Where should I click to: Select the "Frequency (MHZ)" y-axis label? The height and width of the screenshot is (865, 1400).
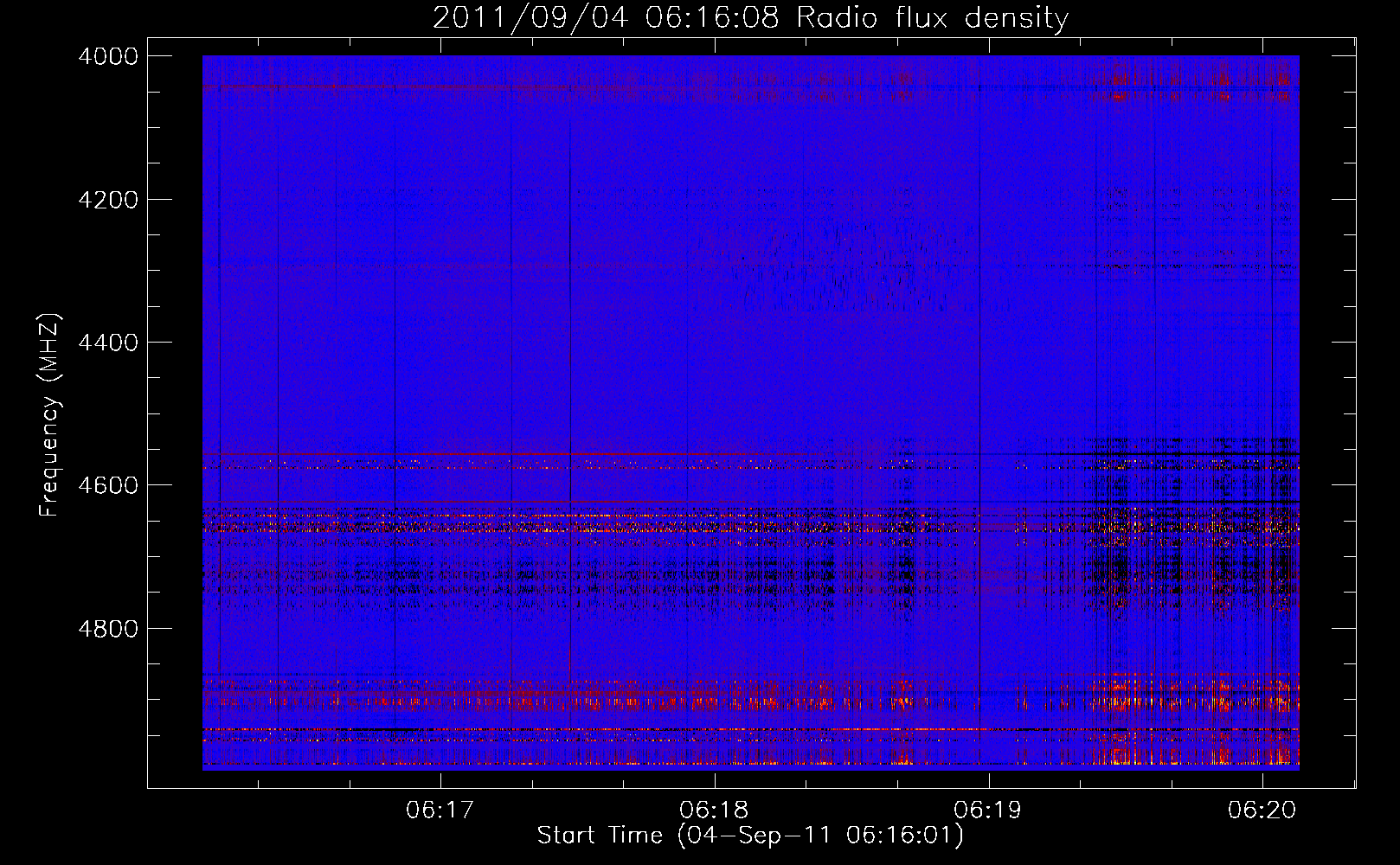pos(49,415)
